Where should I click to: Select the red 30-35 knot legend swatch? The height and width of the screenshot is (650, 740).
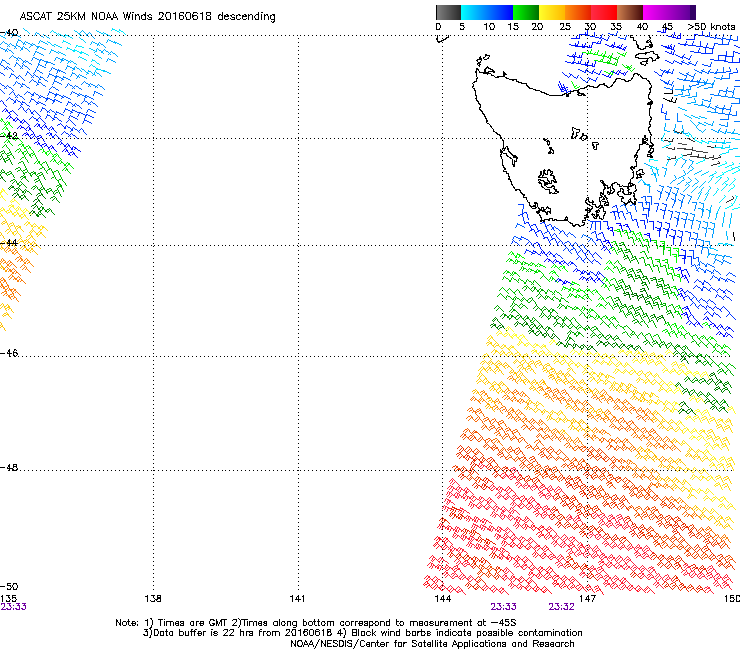pos(604,12)
